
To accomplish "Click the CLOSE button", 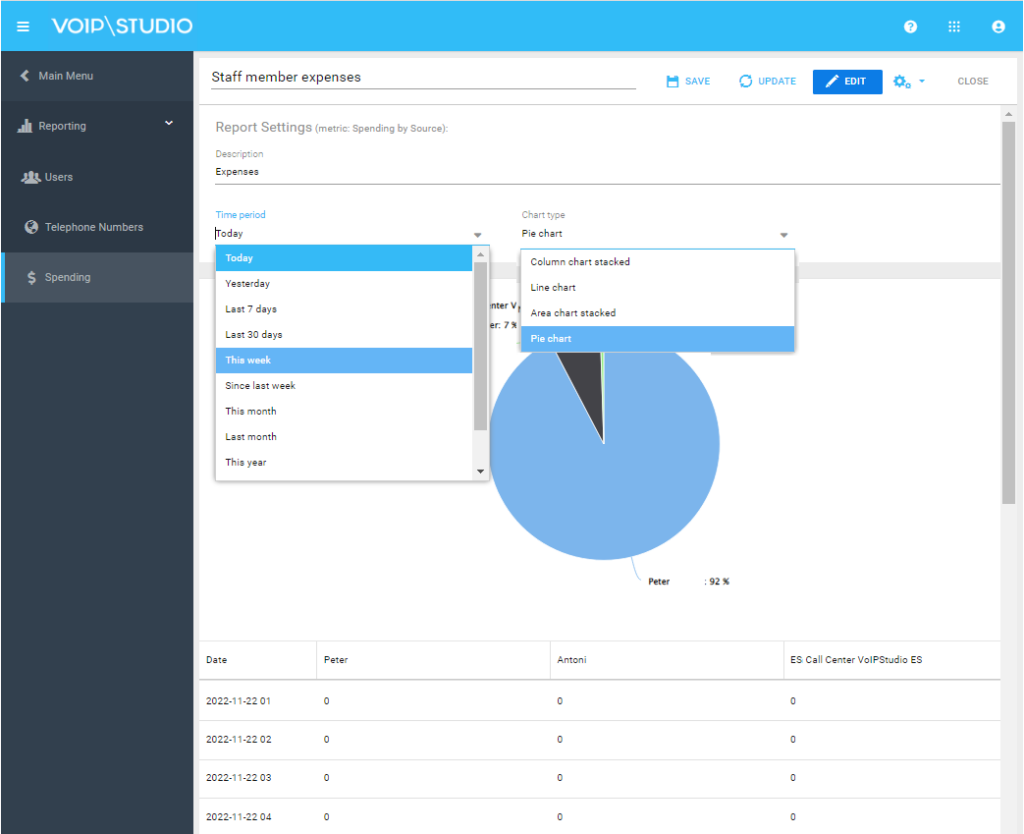I will [971, 81].
